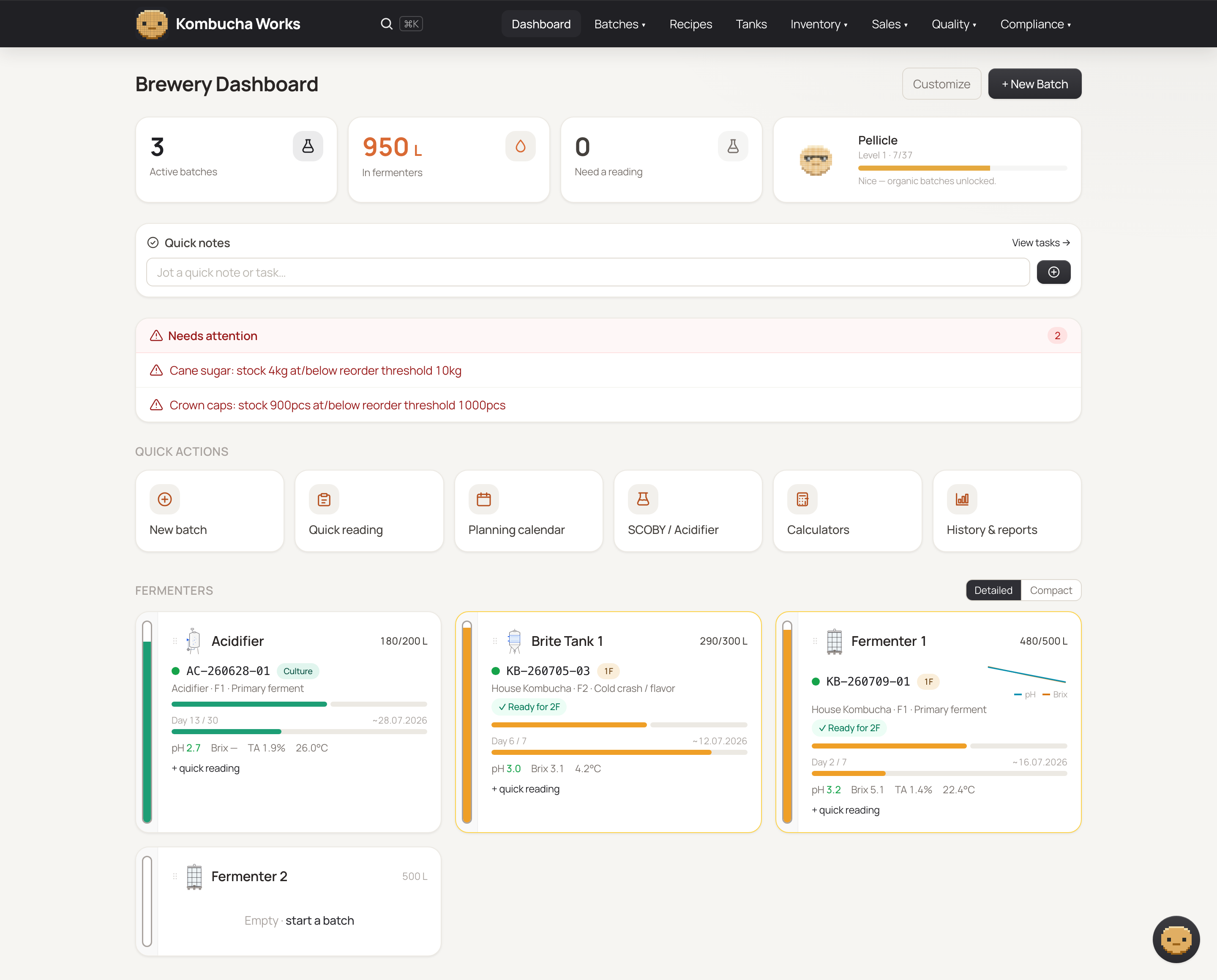Click + quick reading on Acidifier
The height and width of the screenshot is (980, 1217).
(x=205, y=768)
